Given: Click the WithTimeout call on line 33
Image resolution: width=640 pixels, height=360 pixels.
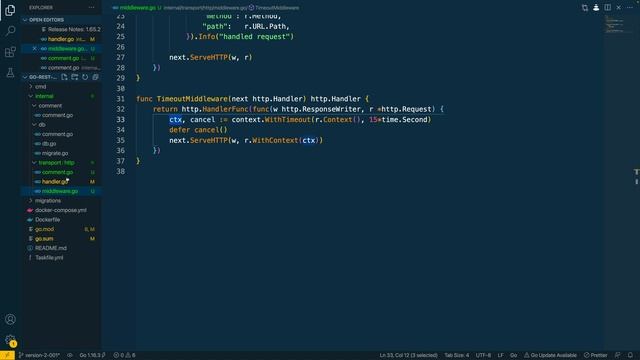Looking at the screenshot, I should (x=287, y=120).
